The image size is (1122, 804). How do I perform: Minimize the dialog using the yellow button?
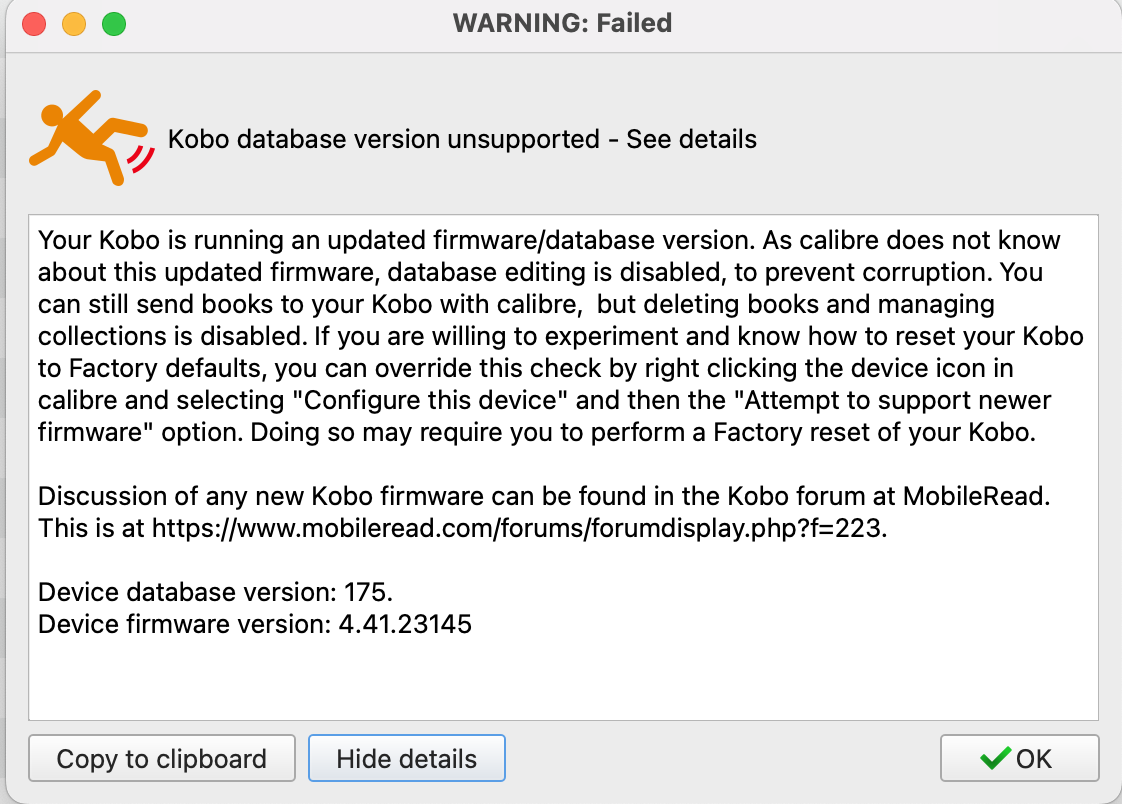point(74,23)
